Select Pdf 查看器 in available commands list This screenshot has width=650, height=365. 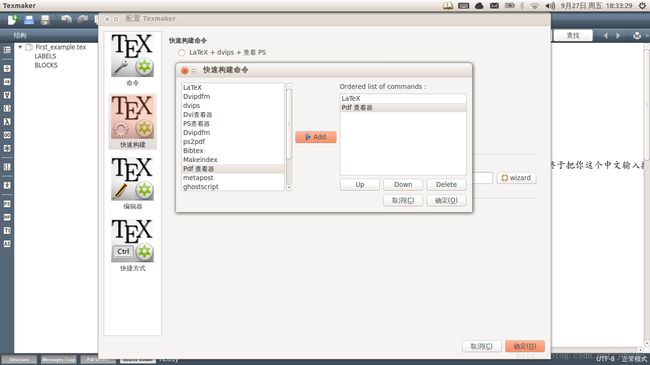(233, 169)
